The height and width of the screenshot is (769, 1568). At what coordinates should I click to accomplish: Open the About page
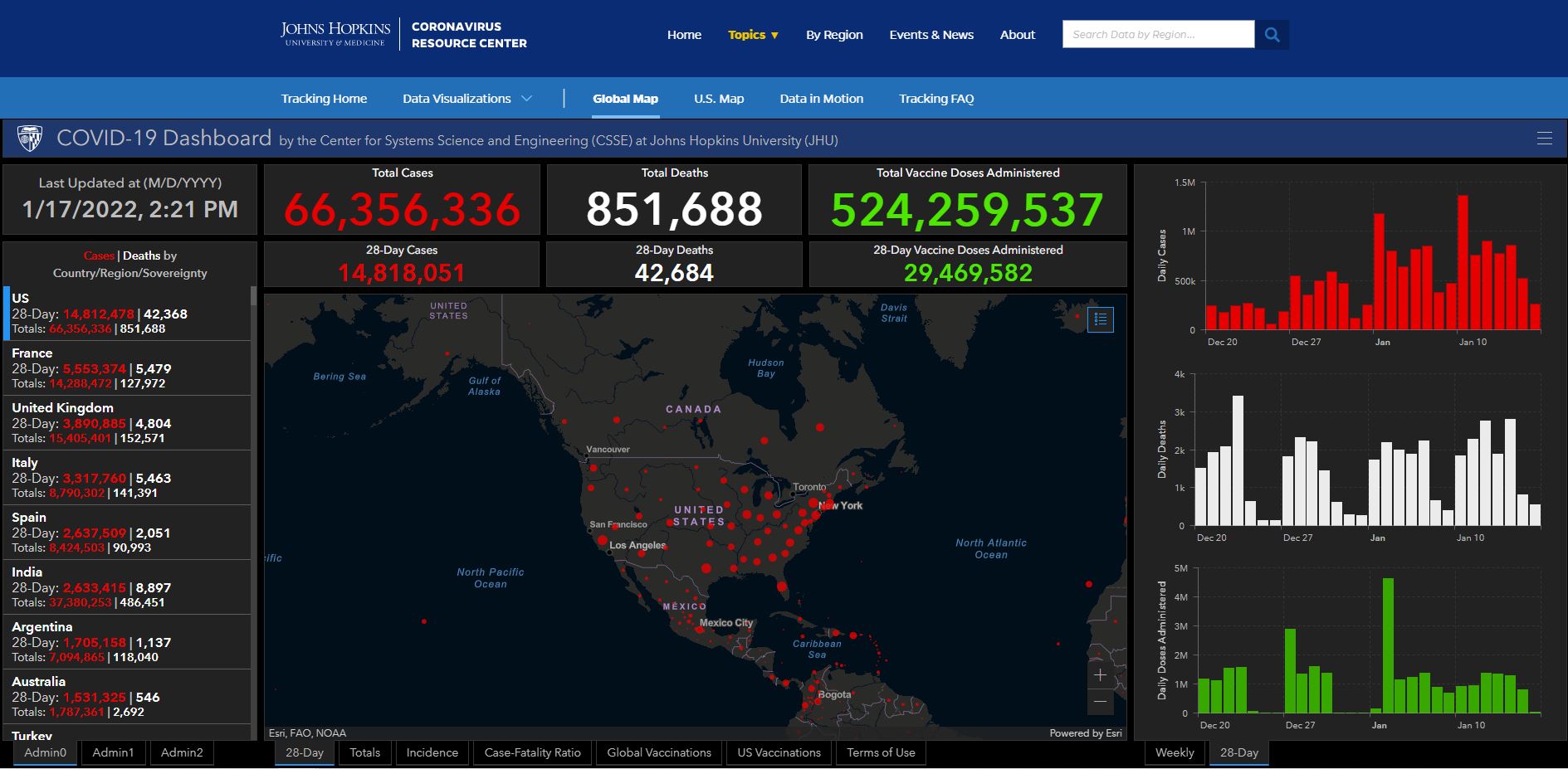point(1018,35)
